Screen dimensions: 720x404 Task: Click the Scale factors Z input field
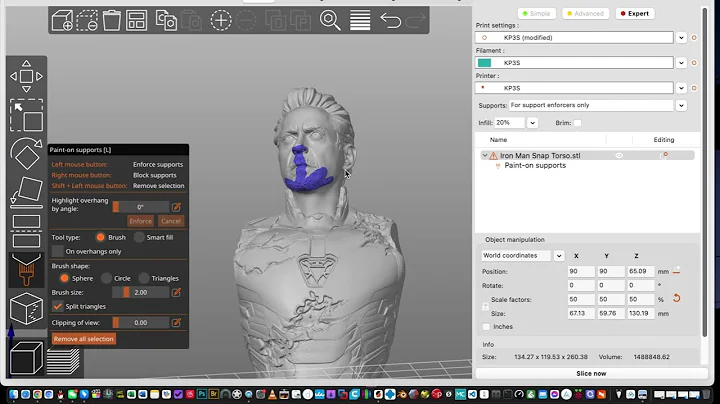coord(641,299)
